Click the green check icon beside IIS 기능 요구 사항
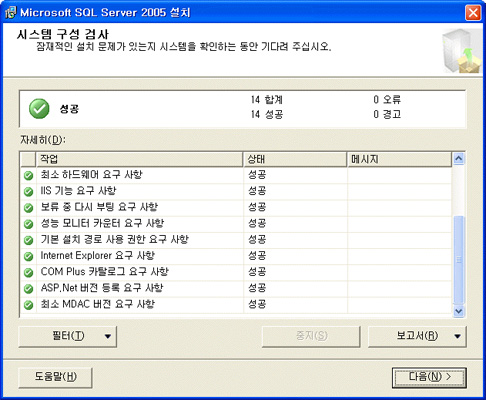 29,191
